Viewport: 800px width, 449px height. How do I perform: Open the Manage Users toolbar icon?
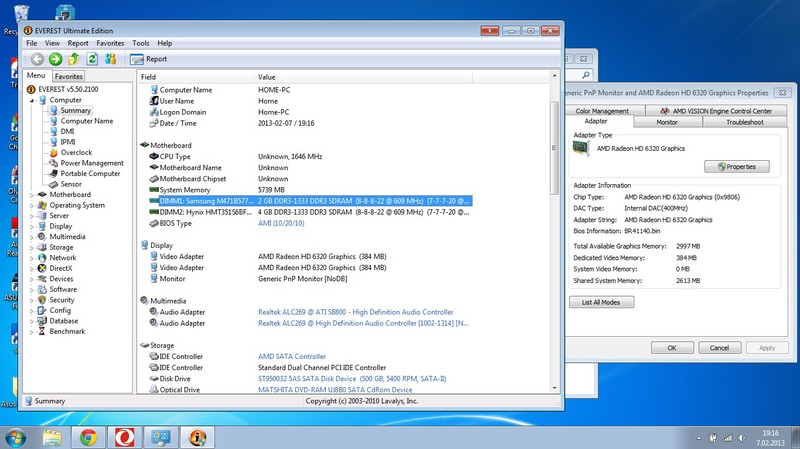111,59
